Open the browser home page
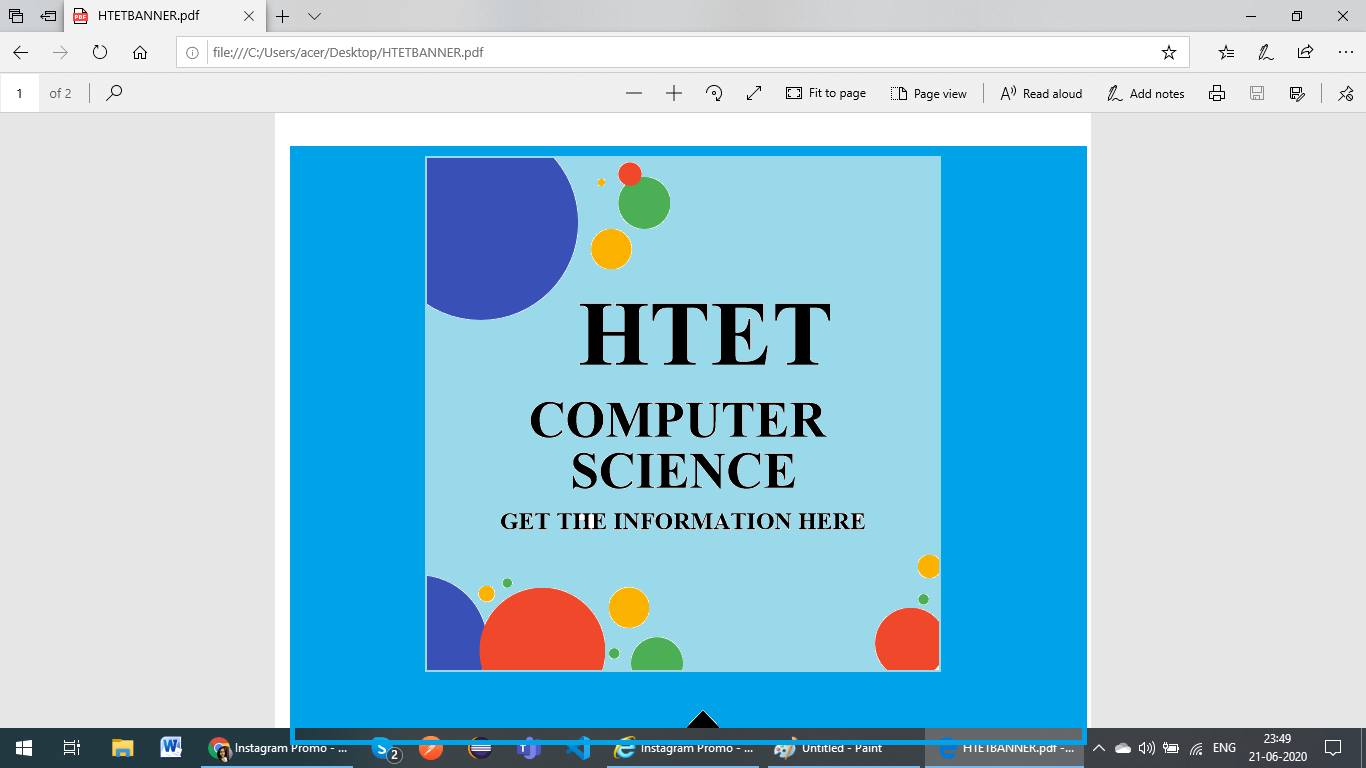 tap(140, 52)
